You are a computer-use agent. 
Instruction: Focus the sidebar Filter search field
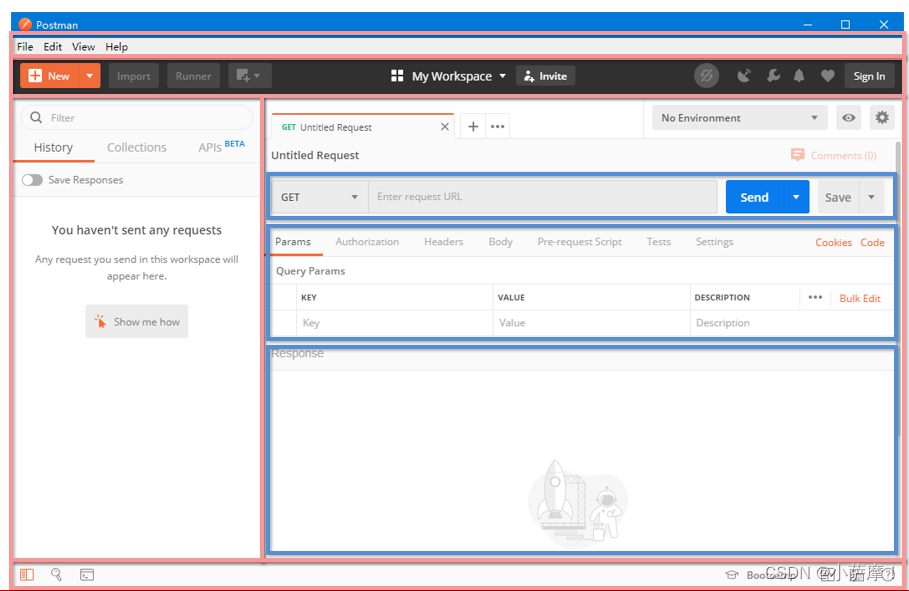click(x=137, y=118)
